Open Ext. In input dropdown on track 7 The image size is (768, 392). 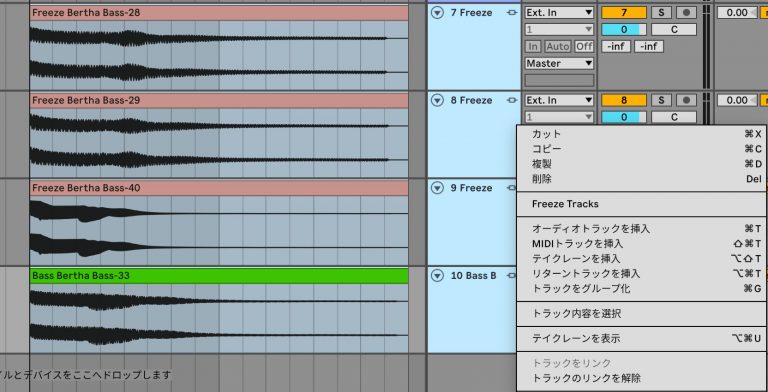click(559, 13)
